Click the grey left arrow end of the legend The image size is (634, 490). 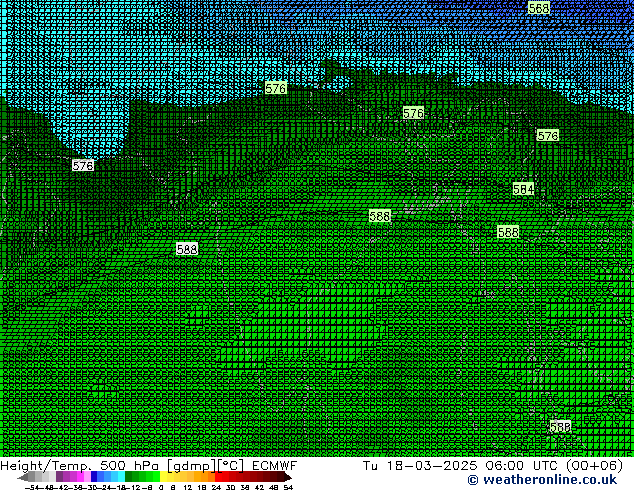click(x=23, y=476)
